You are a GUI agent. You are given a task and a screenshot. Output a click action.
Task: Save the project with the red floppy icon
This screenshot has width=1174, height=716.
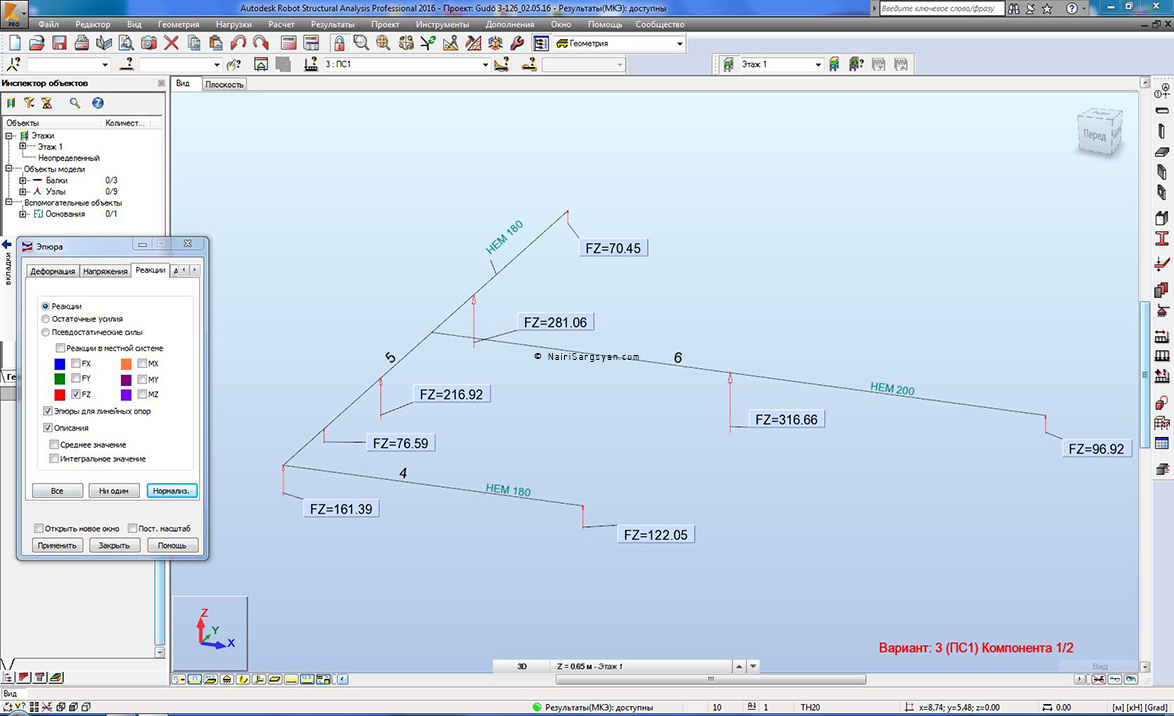(x=59, y=43)
